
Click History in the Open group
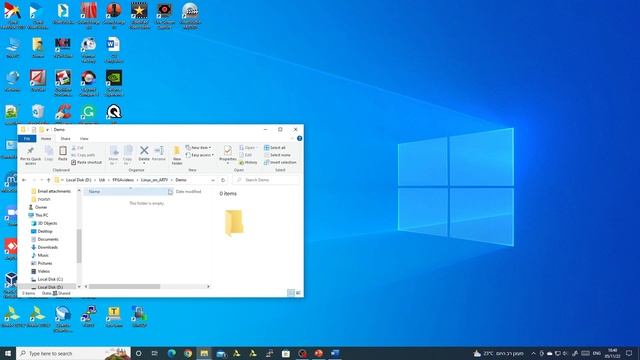[248, 162]
